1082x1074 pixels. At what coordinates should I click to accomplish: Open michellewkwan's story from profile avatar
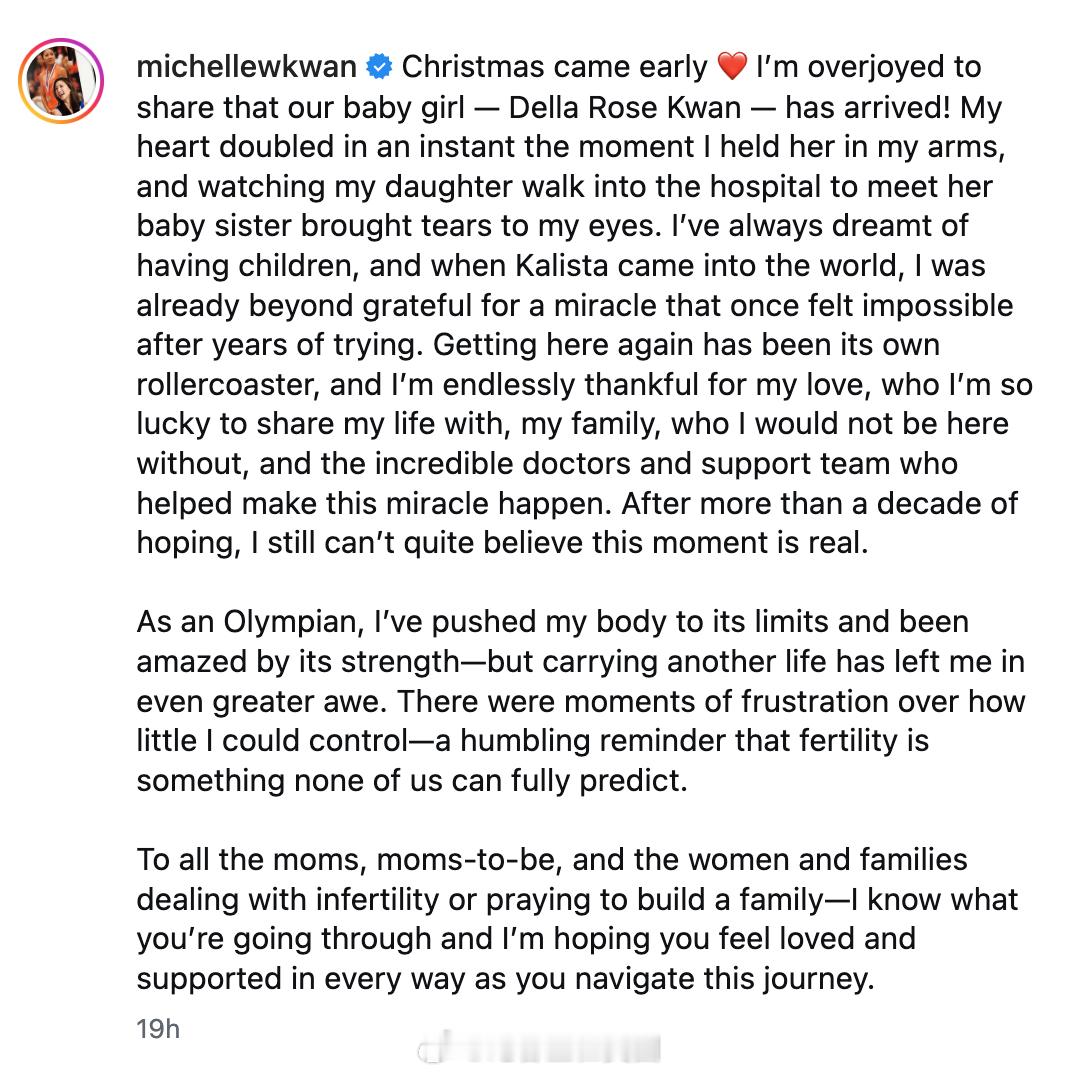pos(61,81)
